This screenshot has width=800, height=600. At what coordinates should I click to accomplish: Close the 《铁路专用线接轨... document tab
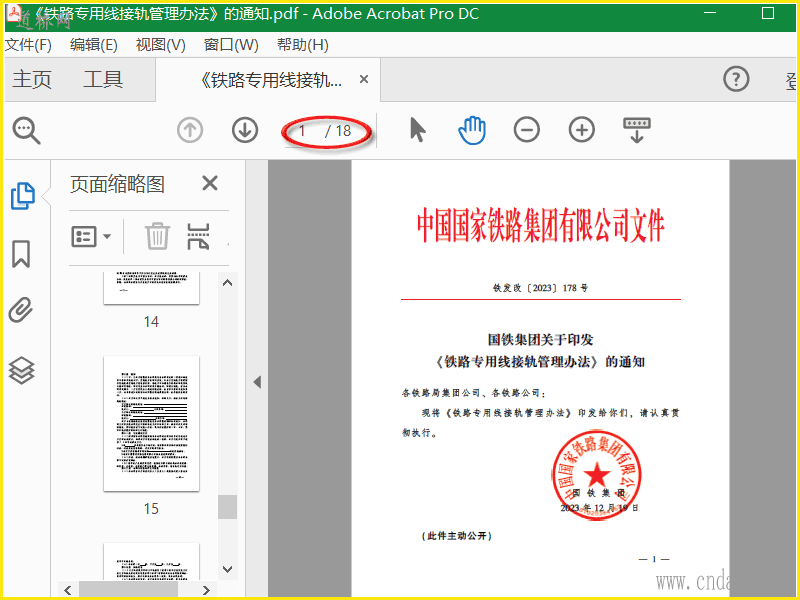[x=364, y=79]
